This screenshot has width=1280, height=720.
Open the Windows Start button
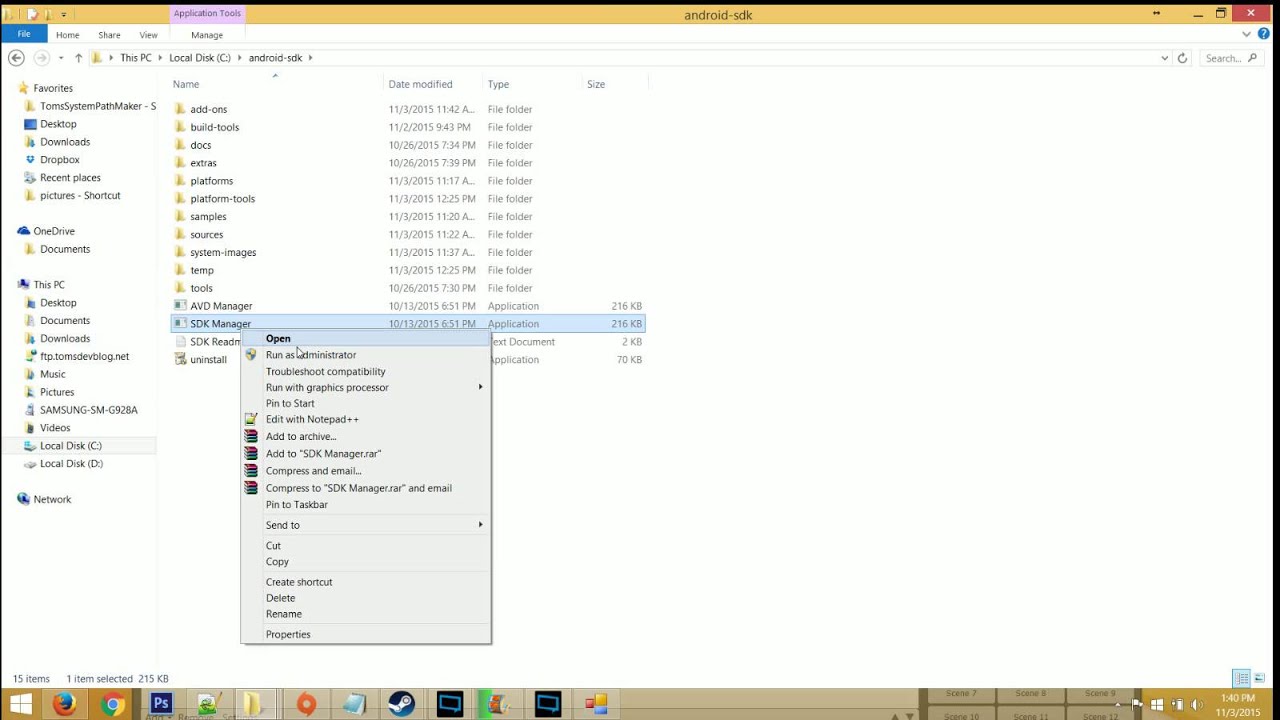[x=20, y=704]
